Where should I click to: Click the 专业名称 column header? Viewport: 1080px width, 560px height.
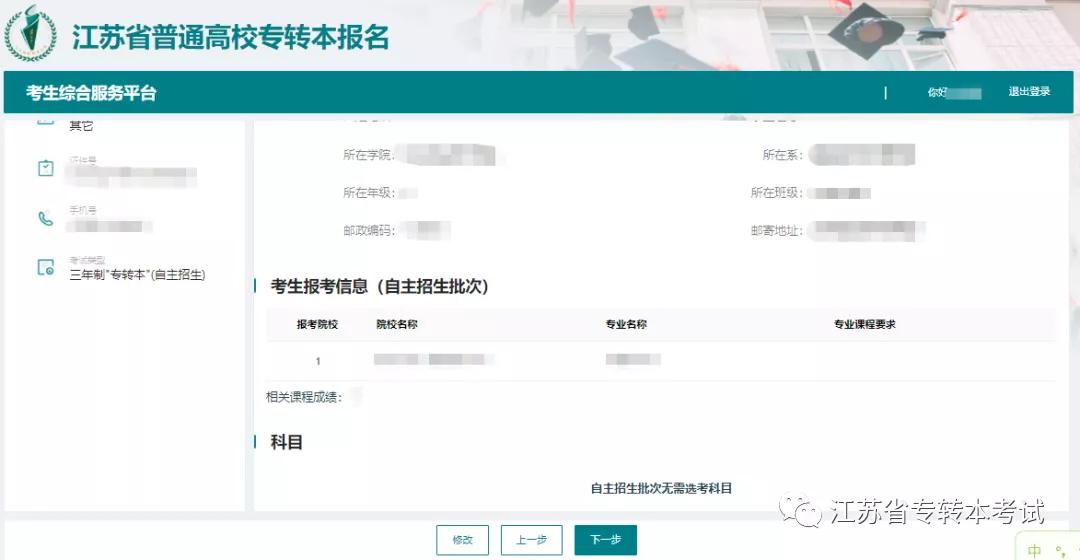(626, 324)
